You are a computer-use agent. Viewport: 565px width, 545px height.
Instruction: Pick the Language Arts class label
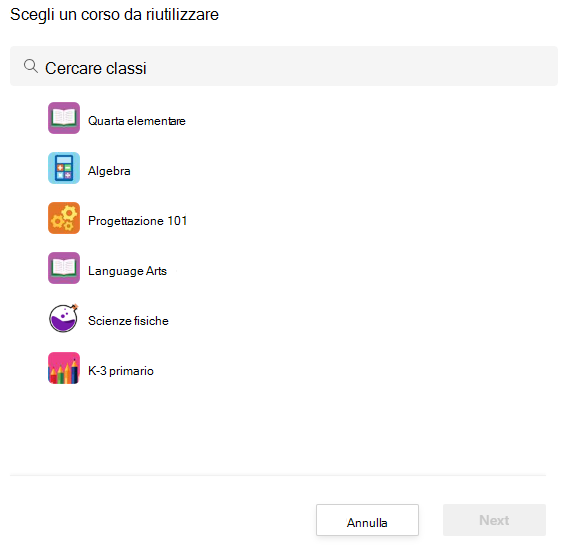click(128, 271)
